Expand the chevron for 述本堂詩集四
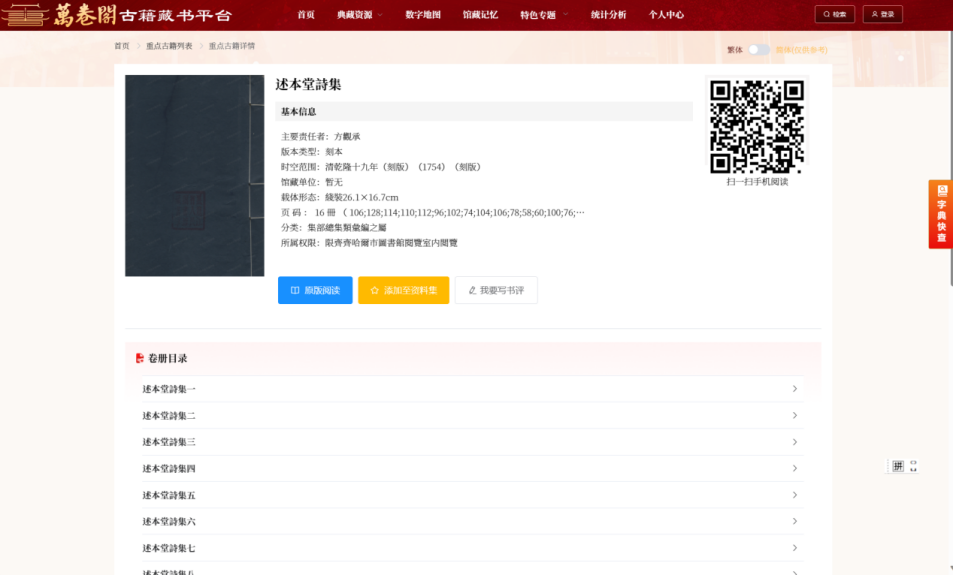Image resolution: width=953 pixels, height=575 pixels. [x=794, y=469]
